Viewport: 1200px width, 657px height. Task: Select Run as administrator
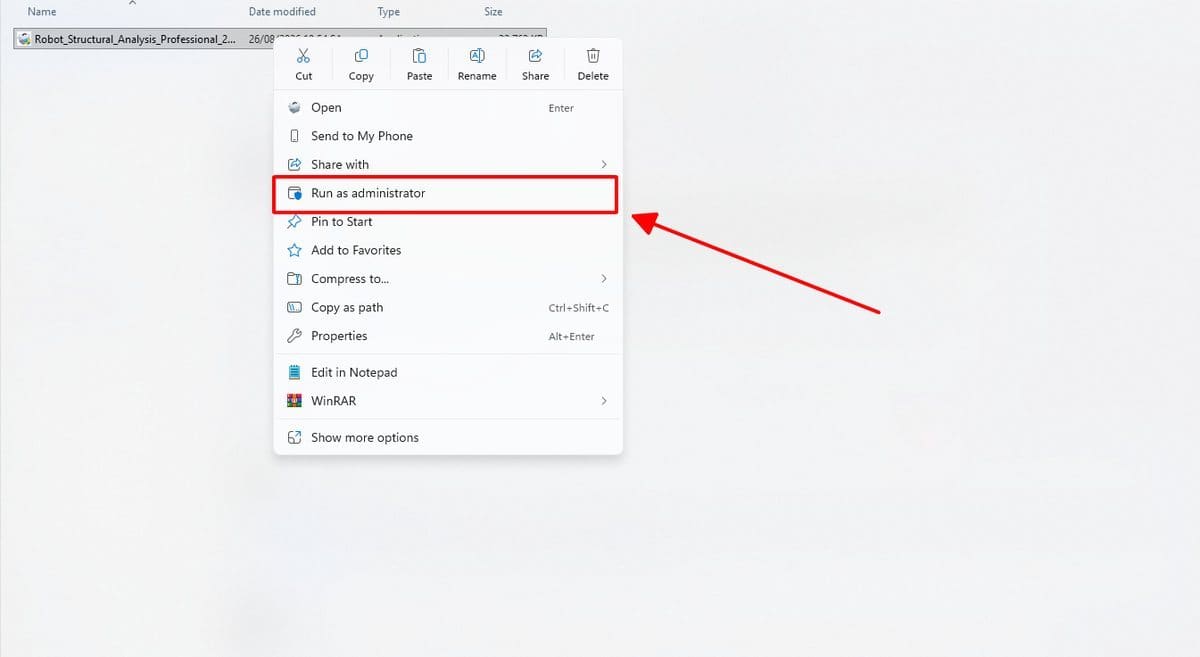[448, 193]
